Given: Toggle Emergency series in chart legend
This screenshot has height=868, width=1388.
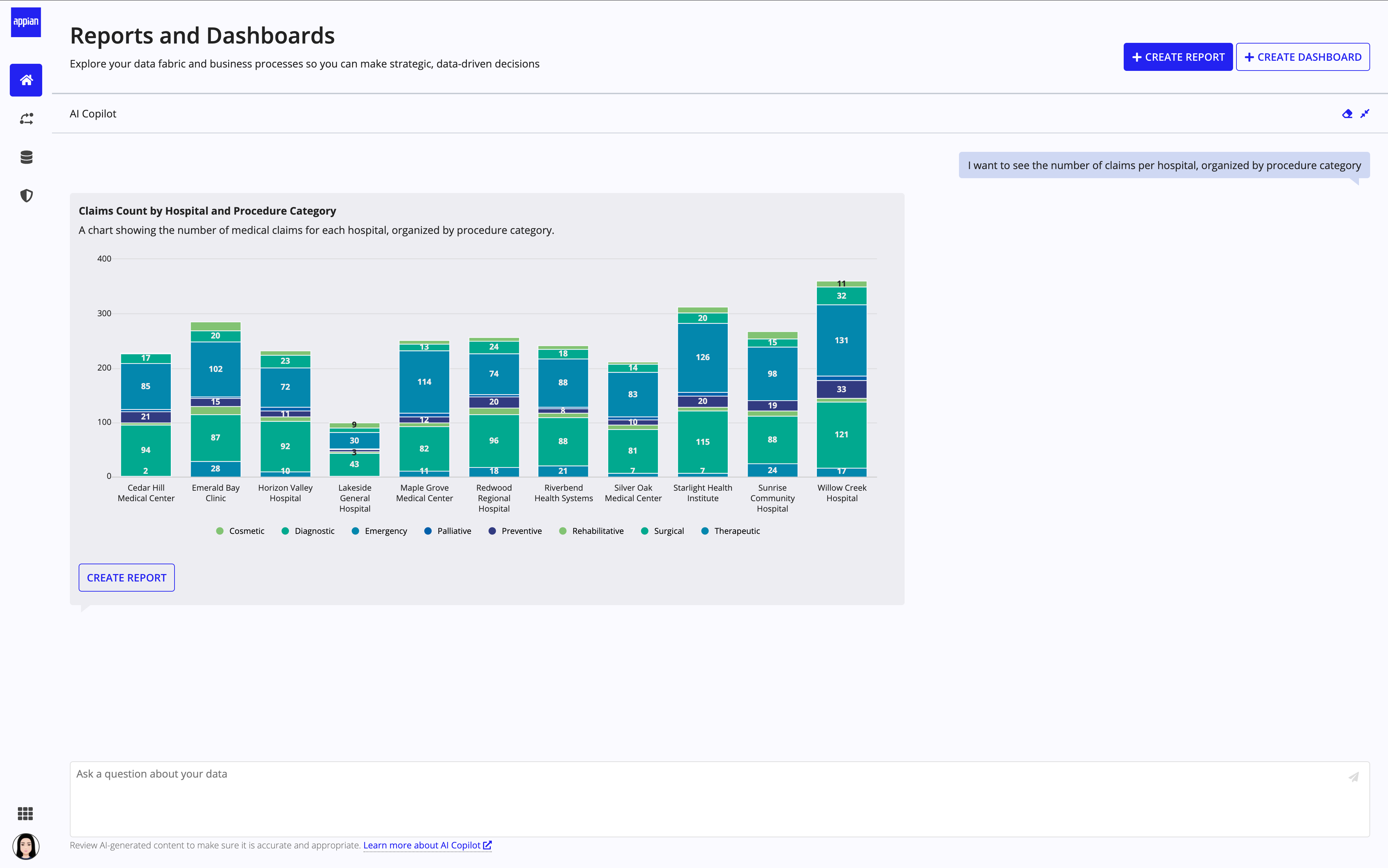Looking at the screenshot, I should pyautogui.click(x=385, y=531).
